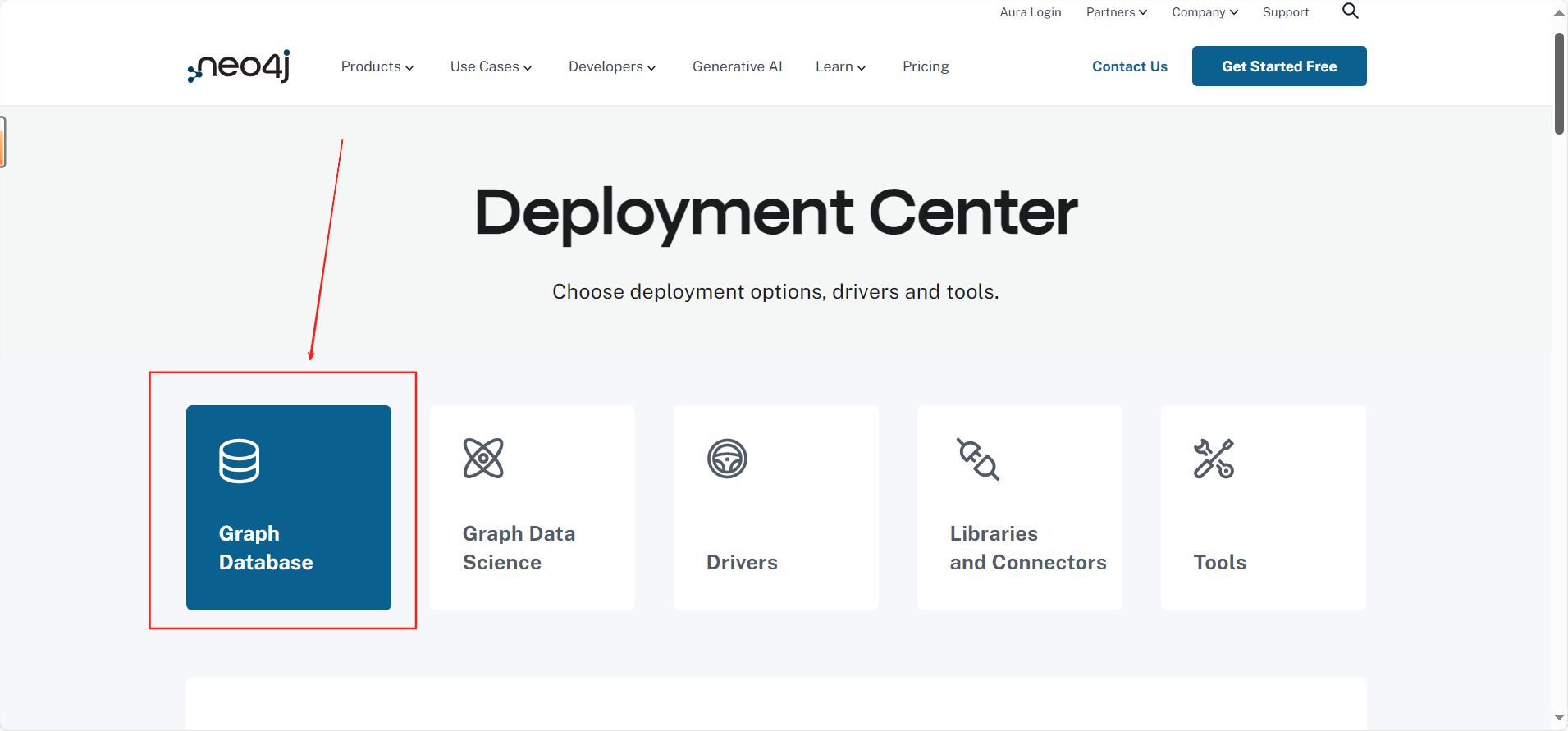Open the Pricing page
The image size is (1568, 731).
[926, 66]
